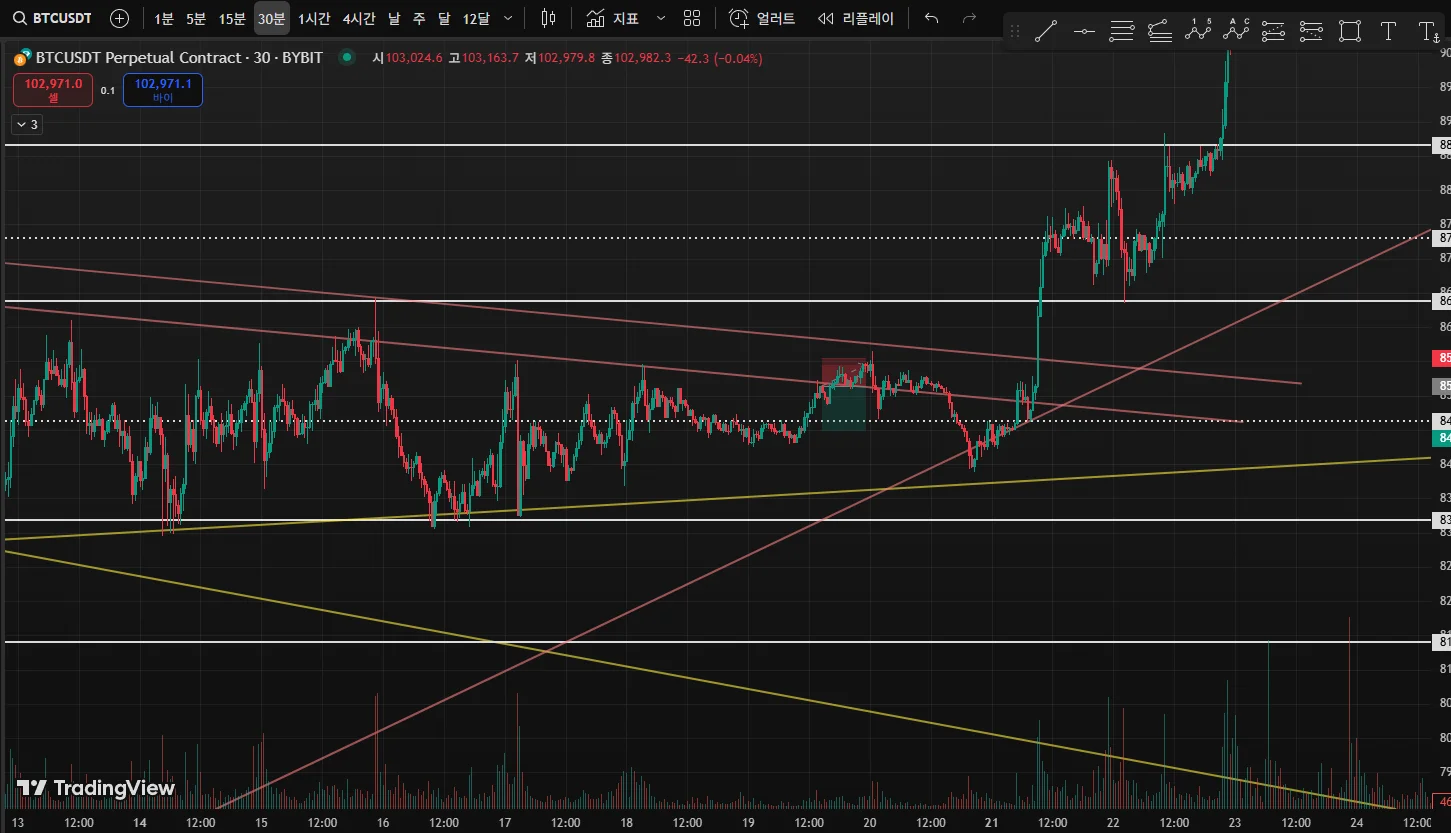Undo the last chart action

click(x=932, y=18)
